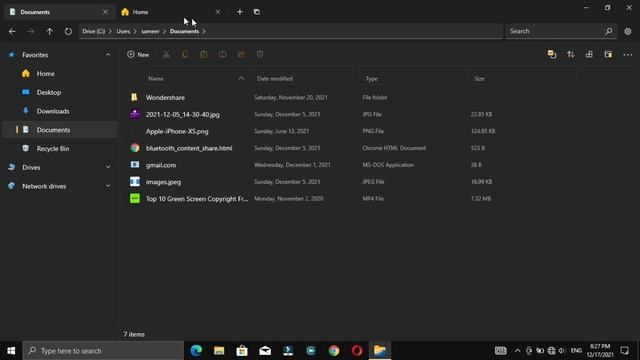Click the Share icon in the toolbar
Screen dimensions: 640x360
coord(241,54)
